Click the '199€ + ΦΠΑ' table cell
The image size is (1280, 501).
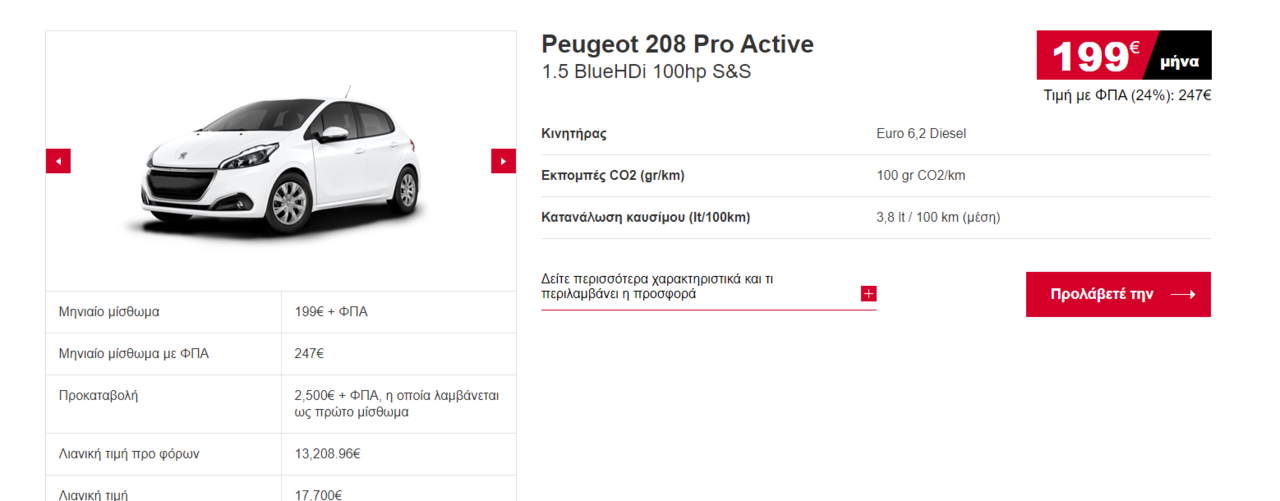point(399,312)
